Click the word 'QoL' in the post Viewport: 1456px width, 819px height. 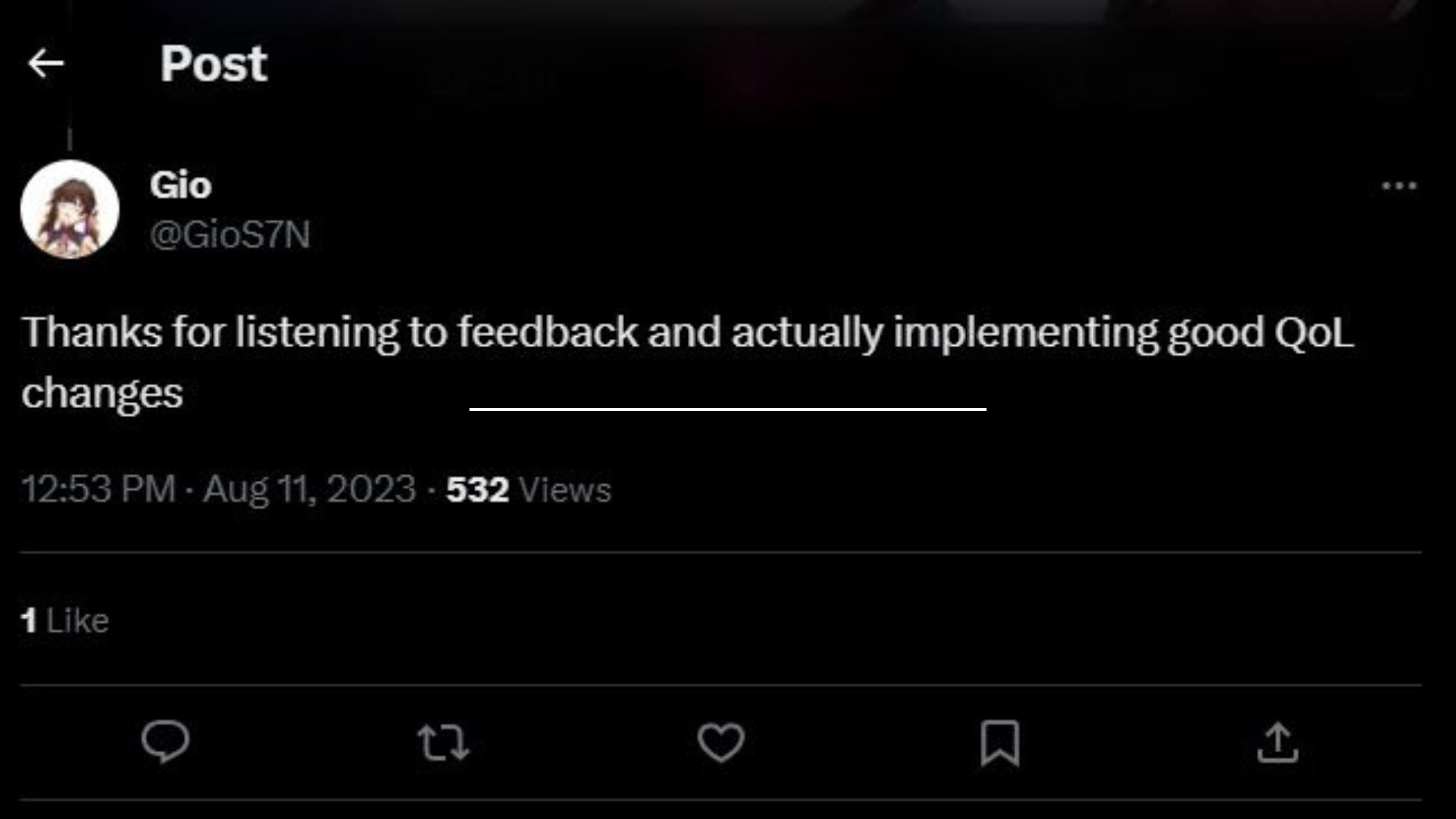point(1313,332)
